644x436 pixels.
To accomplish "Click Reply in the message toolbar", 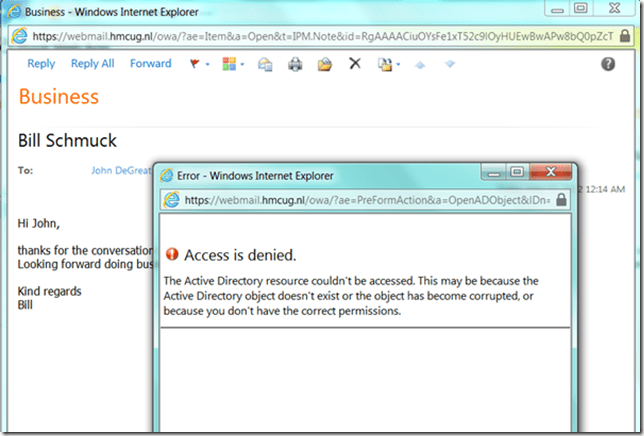I will 41,64.
